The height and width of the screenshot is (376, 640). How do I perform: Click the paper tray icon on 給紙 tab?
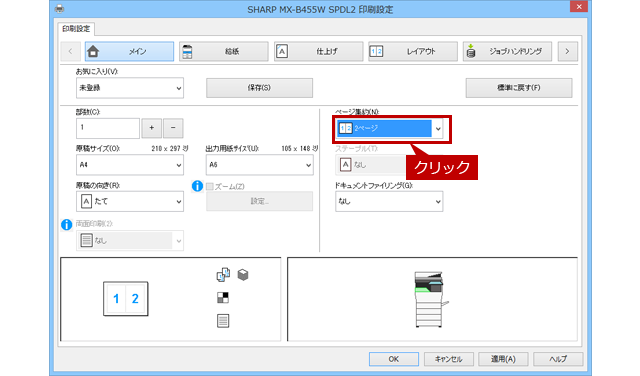(187, 51)
